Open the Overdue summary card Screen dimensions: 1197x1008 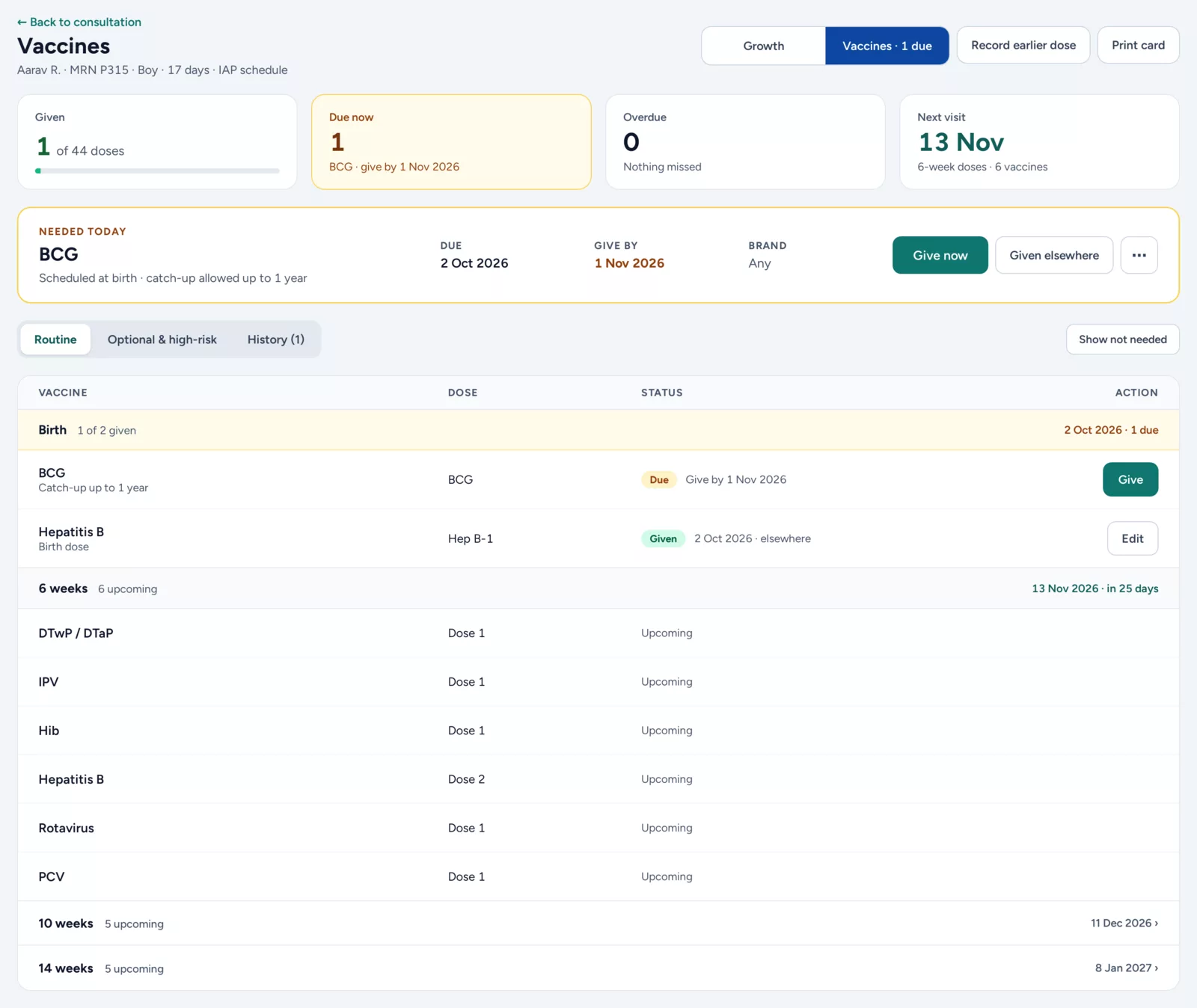click(745, 142)
